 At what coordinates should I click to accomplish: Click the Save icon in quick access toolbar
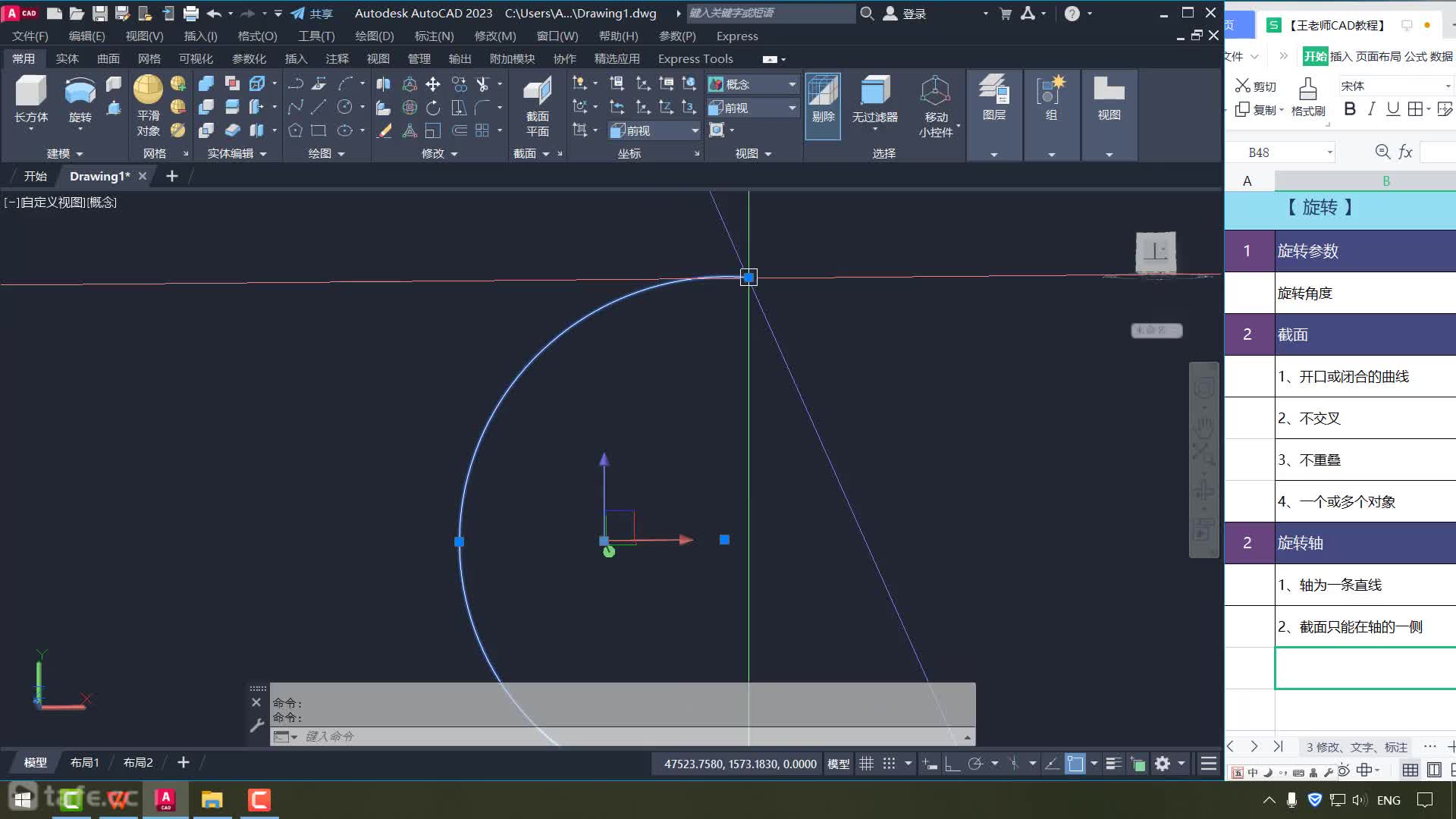[99, 13]
